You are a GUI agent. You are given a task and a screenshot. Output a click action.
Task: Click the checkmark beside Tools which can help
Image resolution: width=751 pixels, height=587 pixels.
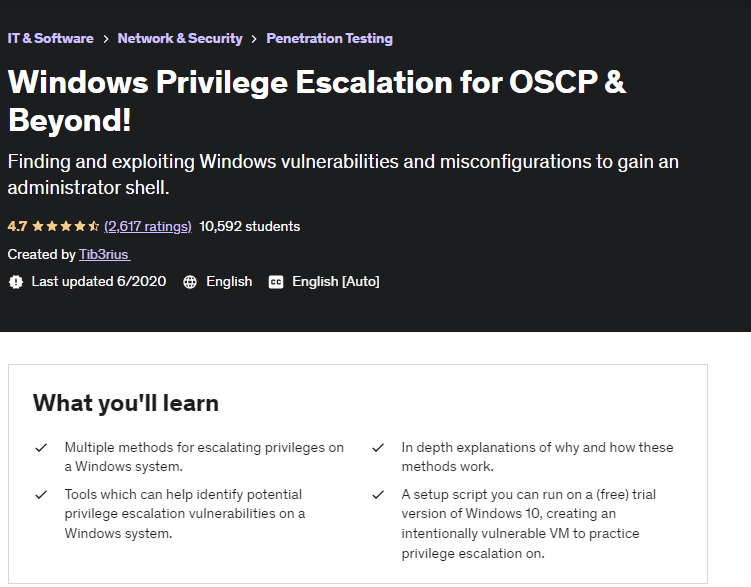pyautogui.click(x=41, y=495)
